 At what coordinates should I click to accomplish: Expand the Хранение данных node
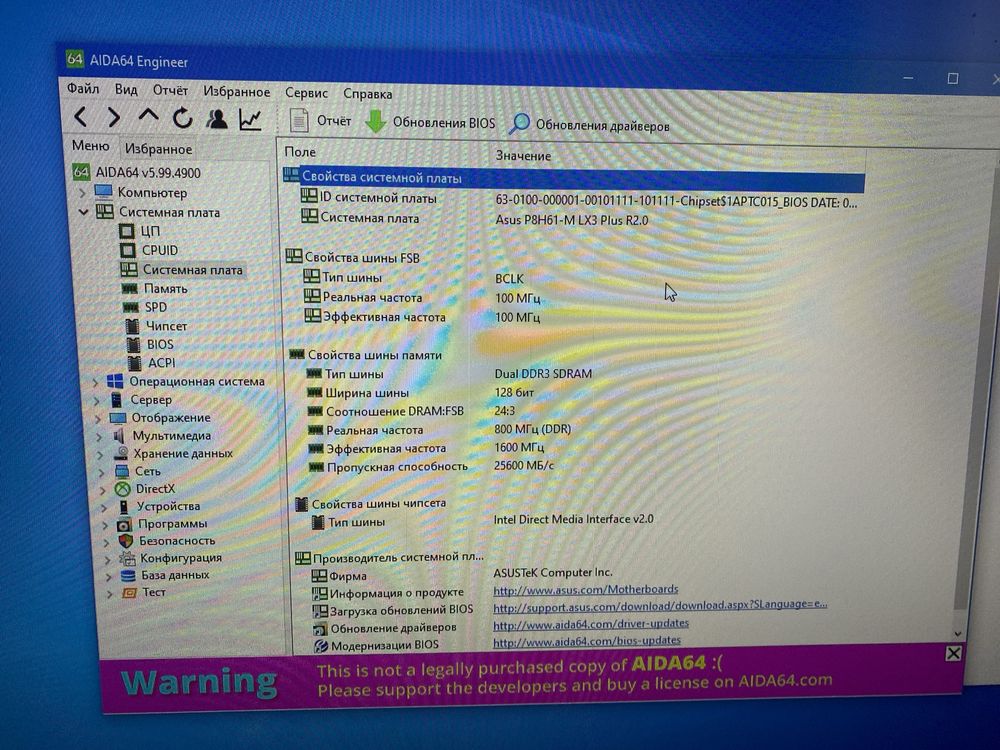pyautogui.click(x=101, y=455)
